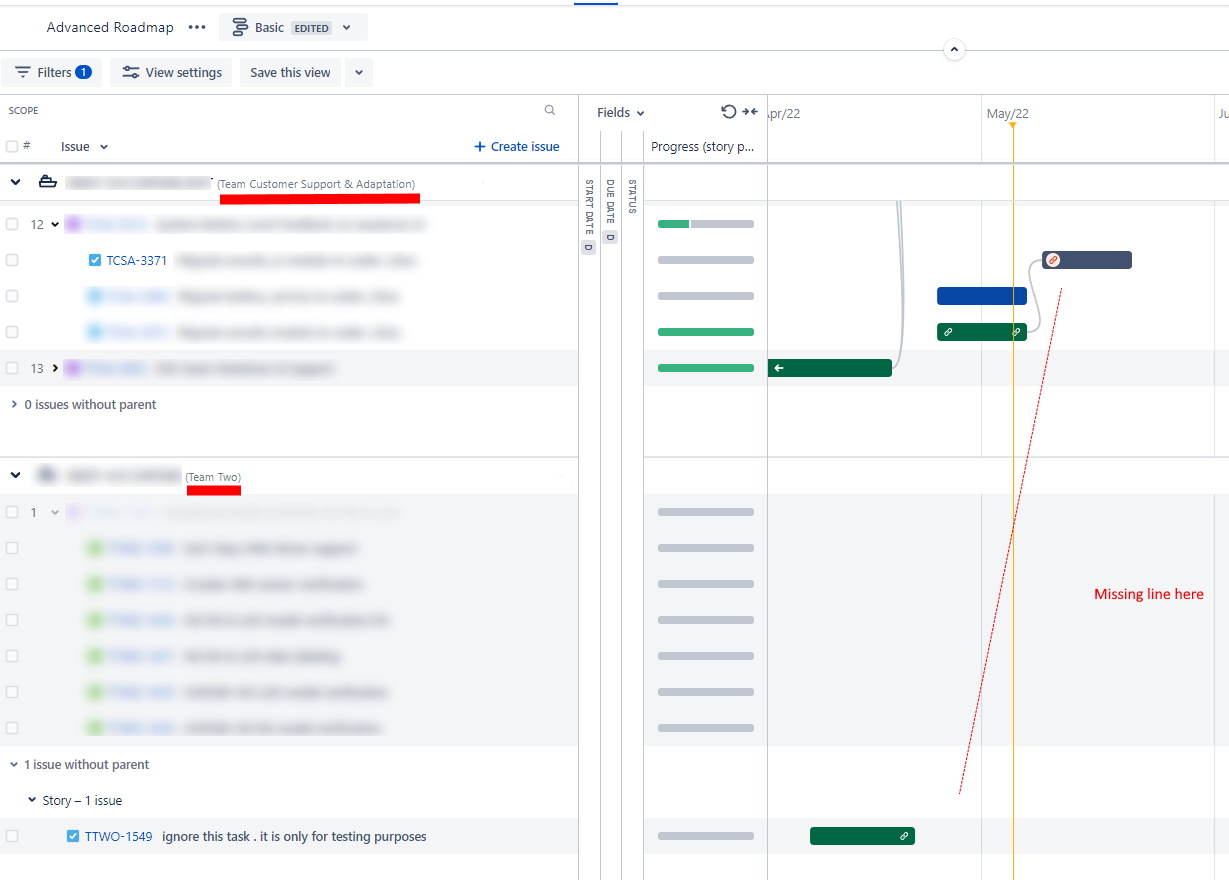Click the Filters button showing one active filter
The width and height of the screenshot is (1229, 880).
51,72
